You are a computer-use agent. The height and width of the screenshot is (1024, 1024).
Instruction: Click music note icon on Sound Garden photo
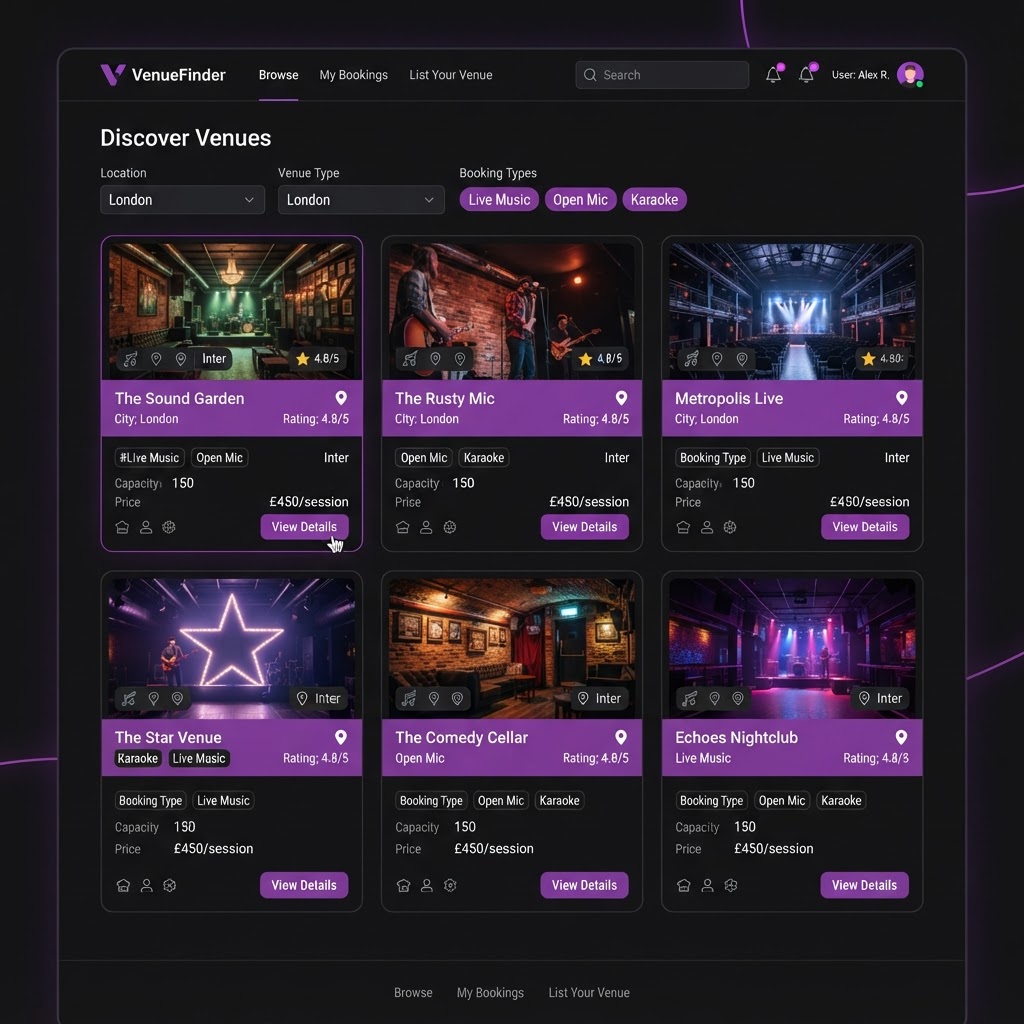131,359
